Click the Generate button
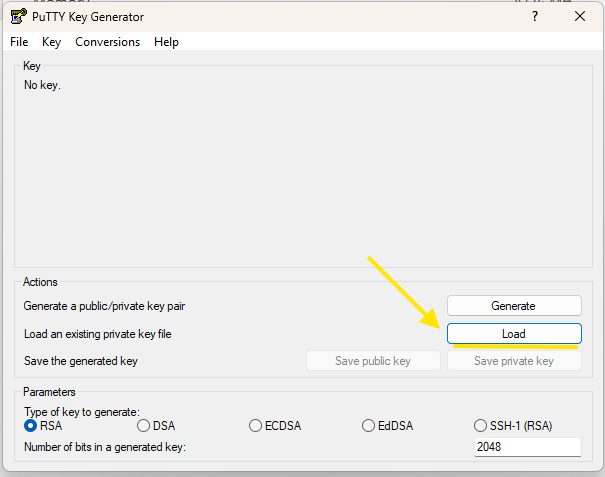 click(x=514, y=306)
